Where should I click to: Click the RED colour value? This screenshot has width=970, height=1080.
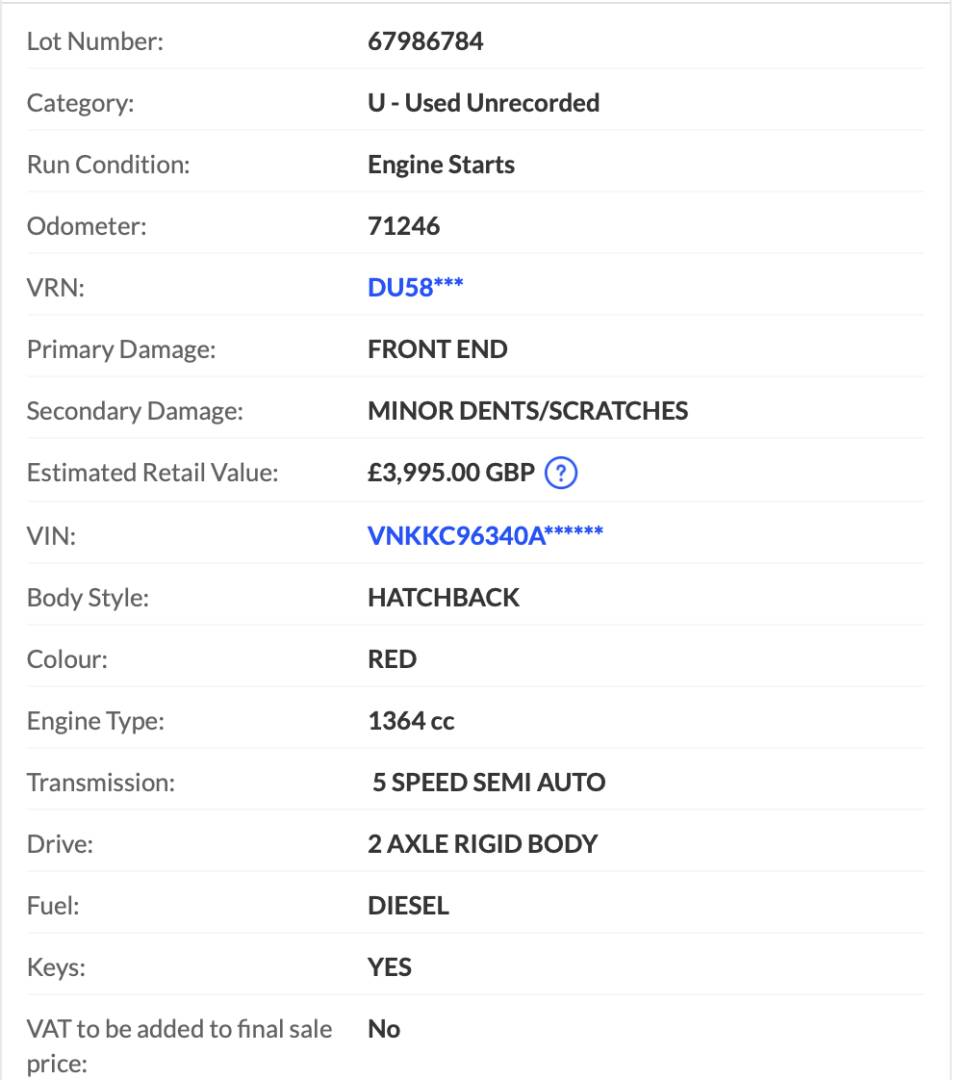click(392, 660)
